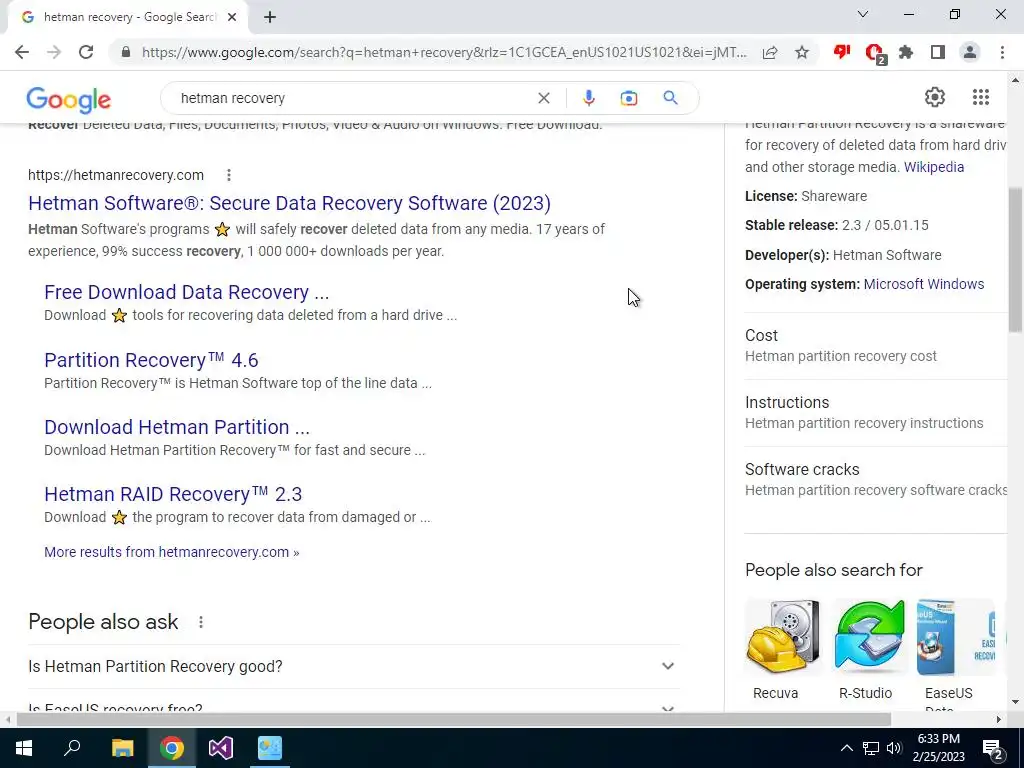The image size is (1024, 768).
Task: Open Hetman RAID Recovery 2.3 link
Action: [173, 494]
